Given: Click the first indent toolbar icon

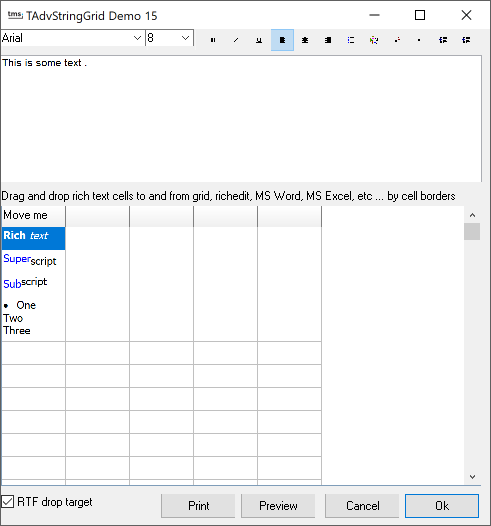Looking at the screenshot, I should 443,40.
